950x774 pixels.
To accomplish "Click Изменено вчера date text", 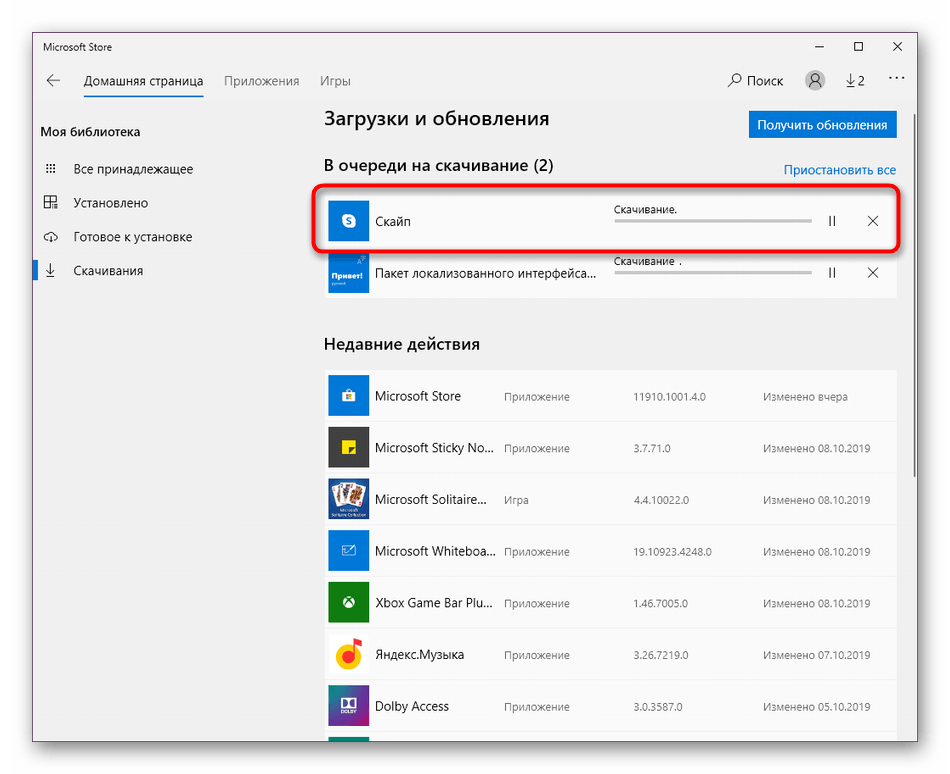I will tap(805, 397).
